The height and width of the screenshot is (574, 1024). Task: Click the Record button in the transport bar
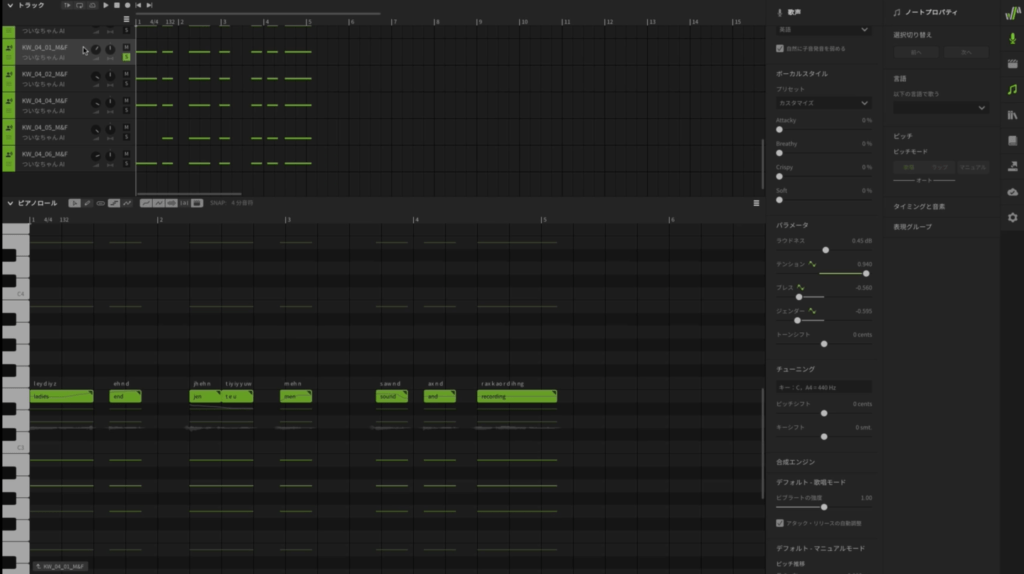click(x=127, y=5)
